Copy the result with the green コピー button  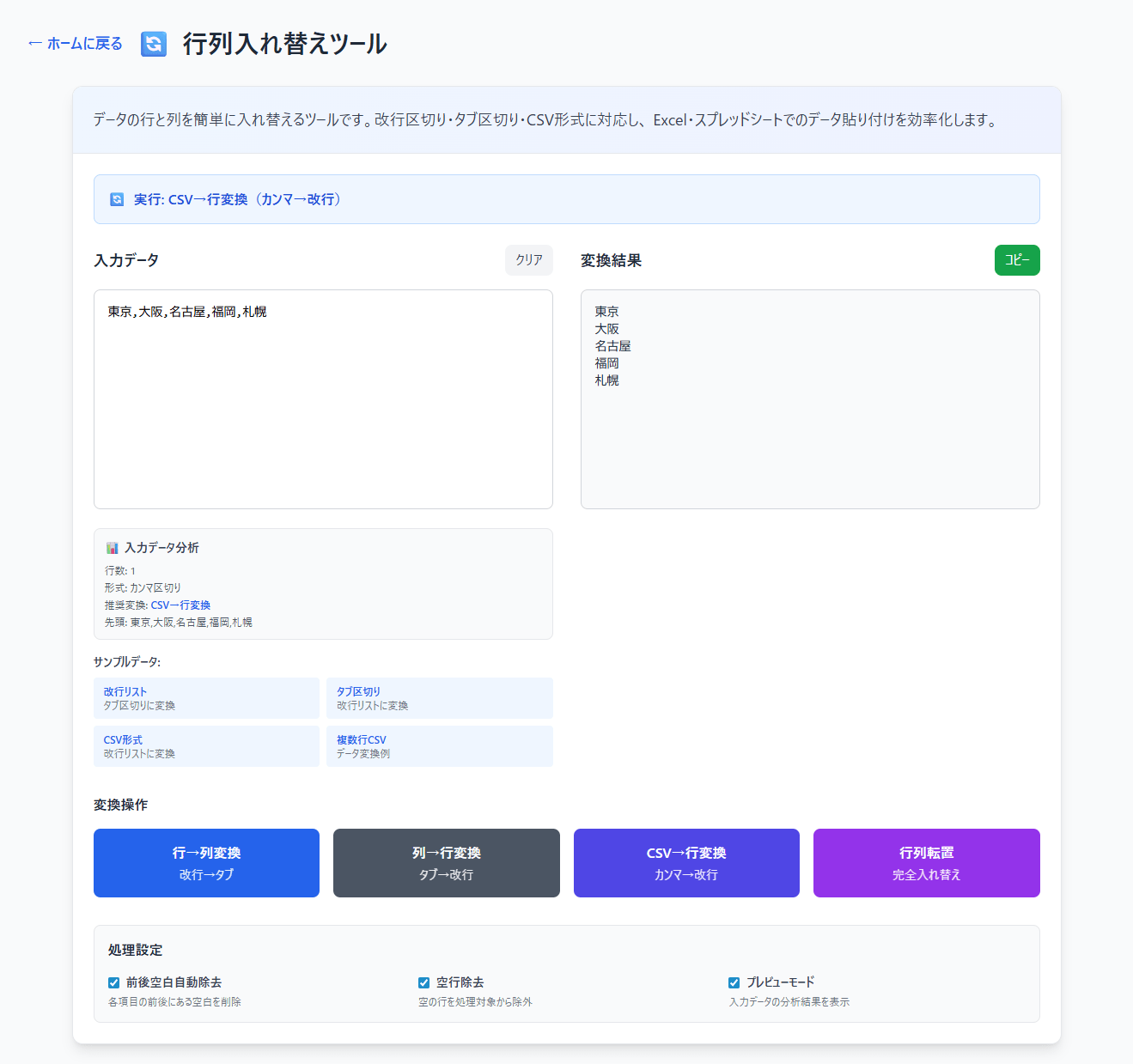[1016, 260]
